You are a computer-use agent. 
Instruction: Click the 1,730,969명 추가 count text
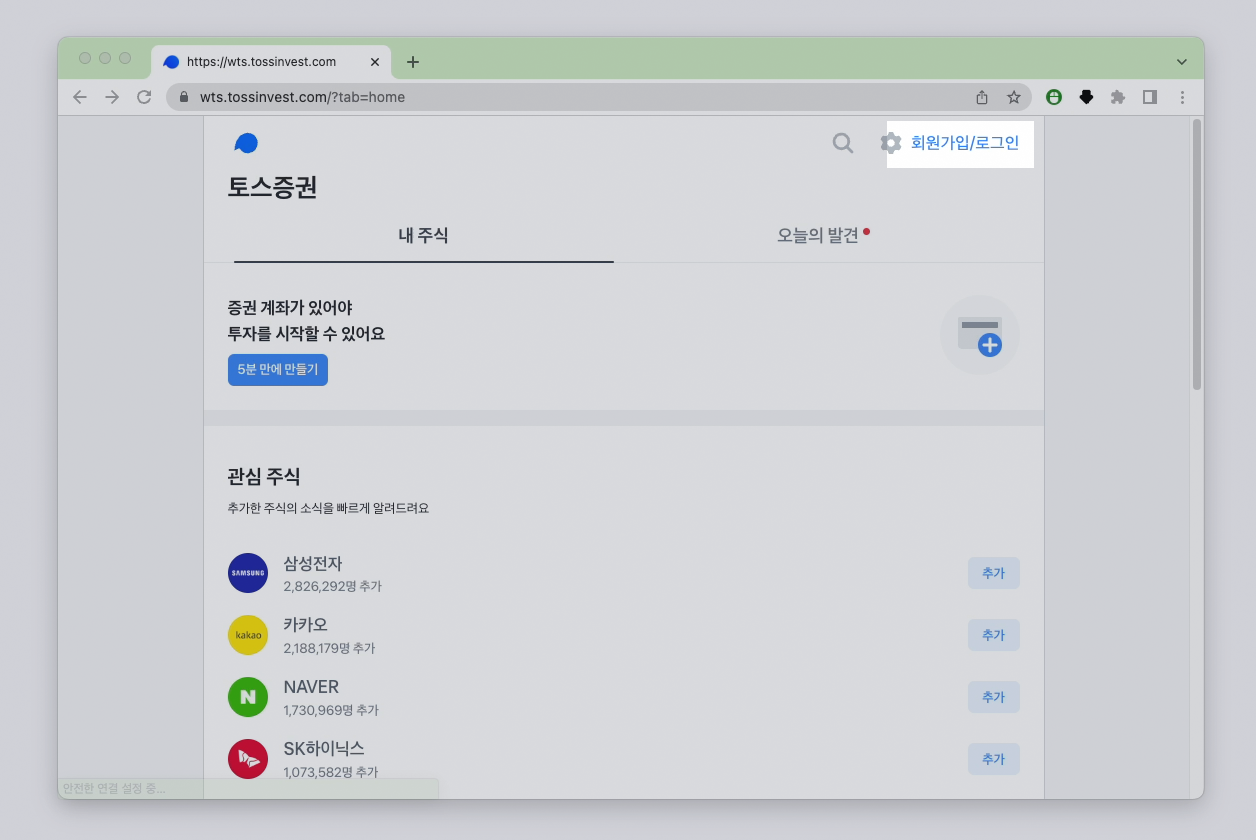pyautogui.click(x=331, y=710)
